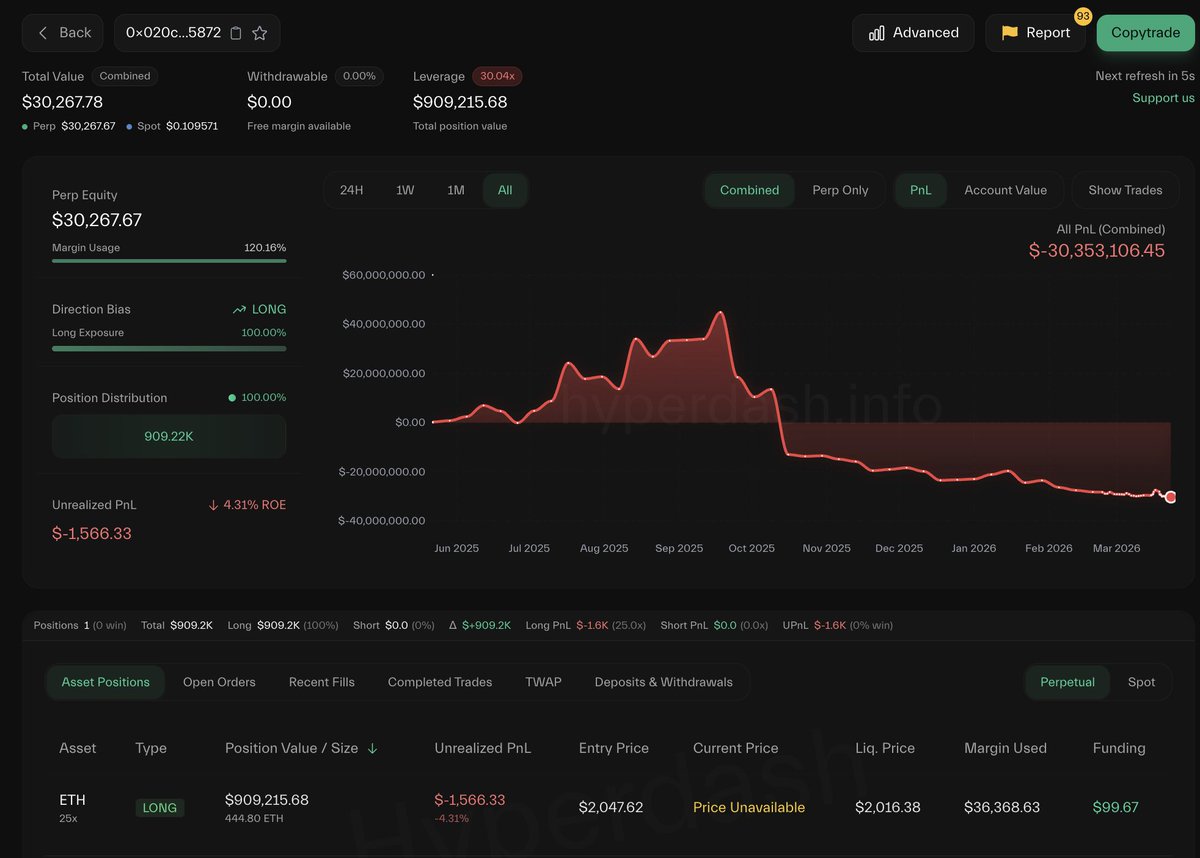Image resolution: width=1200 pixels, height=858 pixels.
Task: Switch to Spot positions view
Action: click(x=1142, y=681)
